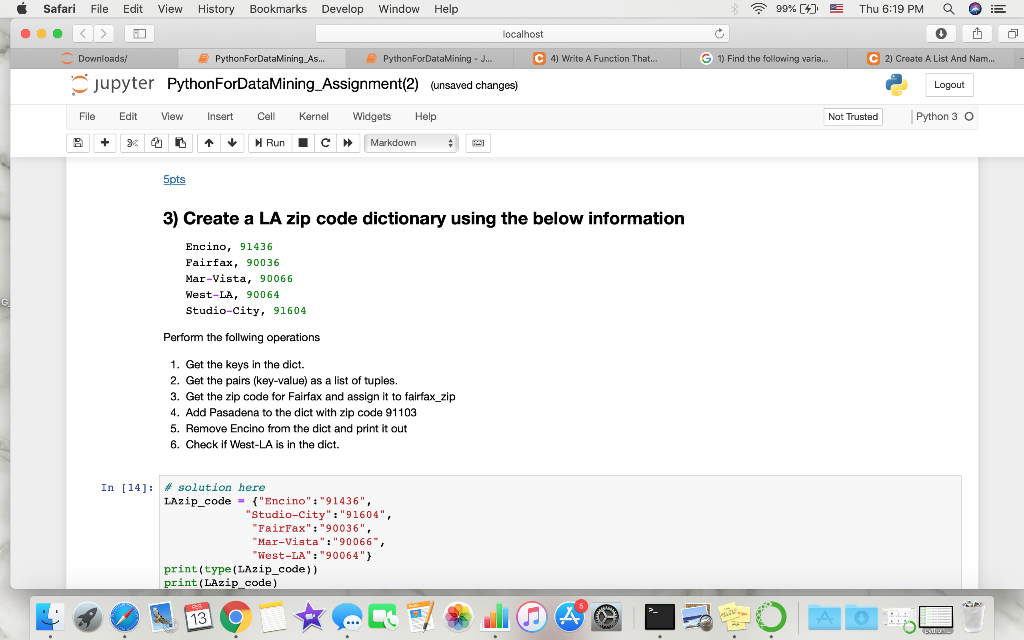The image size is (1024, 640).
Task: Follow the 5pts link
Action: tap(174, 179)
